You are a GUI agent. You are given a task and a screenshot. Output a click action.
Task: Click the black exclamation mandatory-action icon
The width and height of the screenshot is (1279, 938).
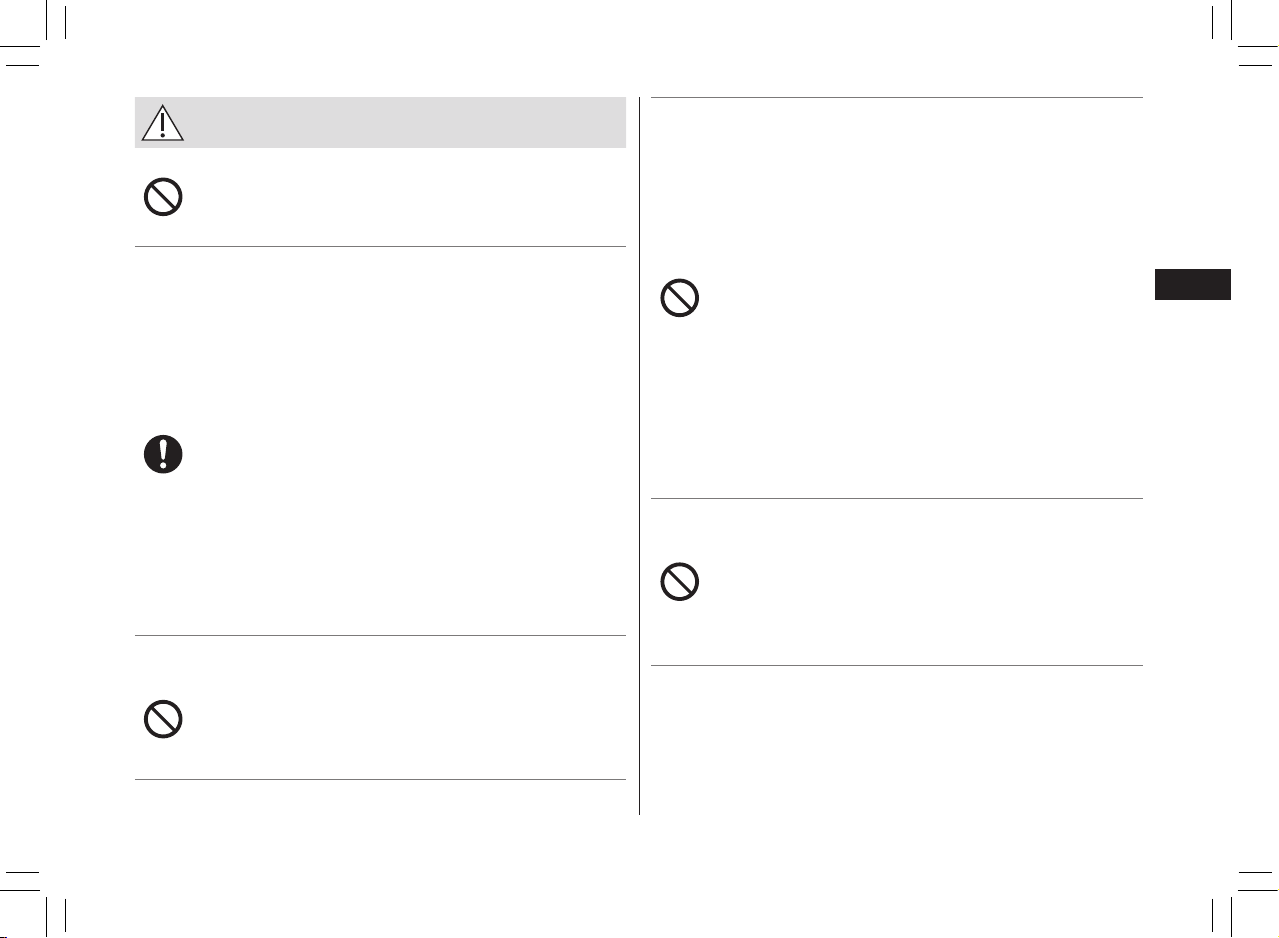click(x=163, y=454)
